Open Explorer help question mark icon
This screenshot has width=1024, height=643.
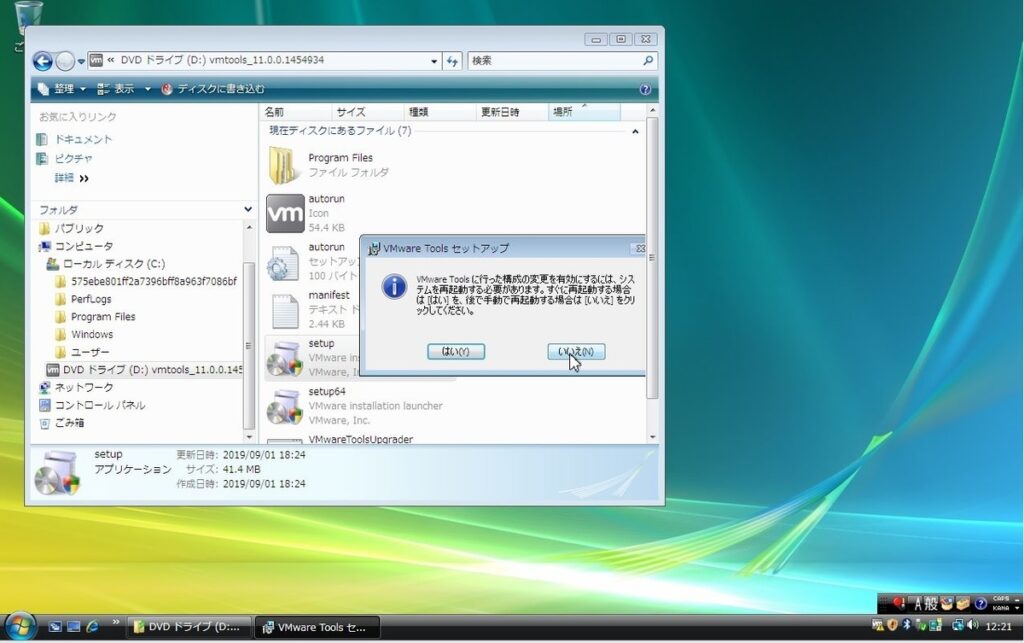(x=645, y=89)
